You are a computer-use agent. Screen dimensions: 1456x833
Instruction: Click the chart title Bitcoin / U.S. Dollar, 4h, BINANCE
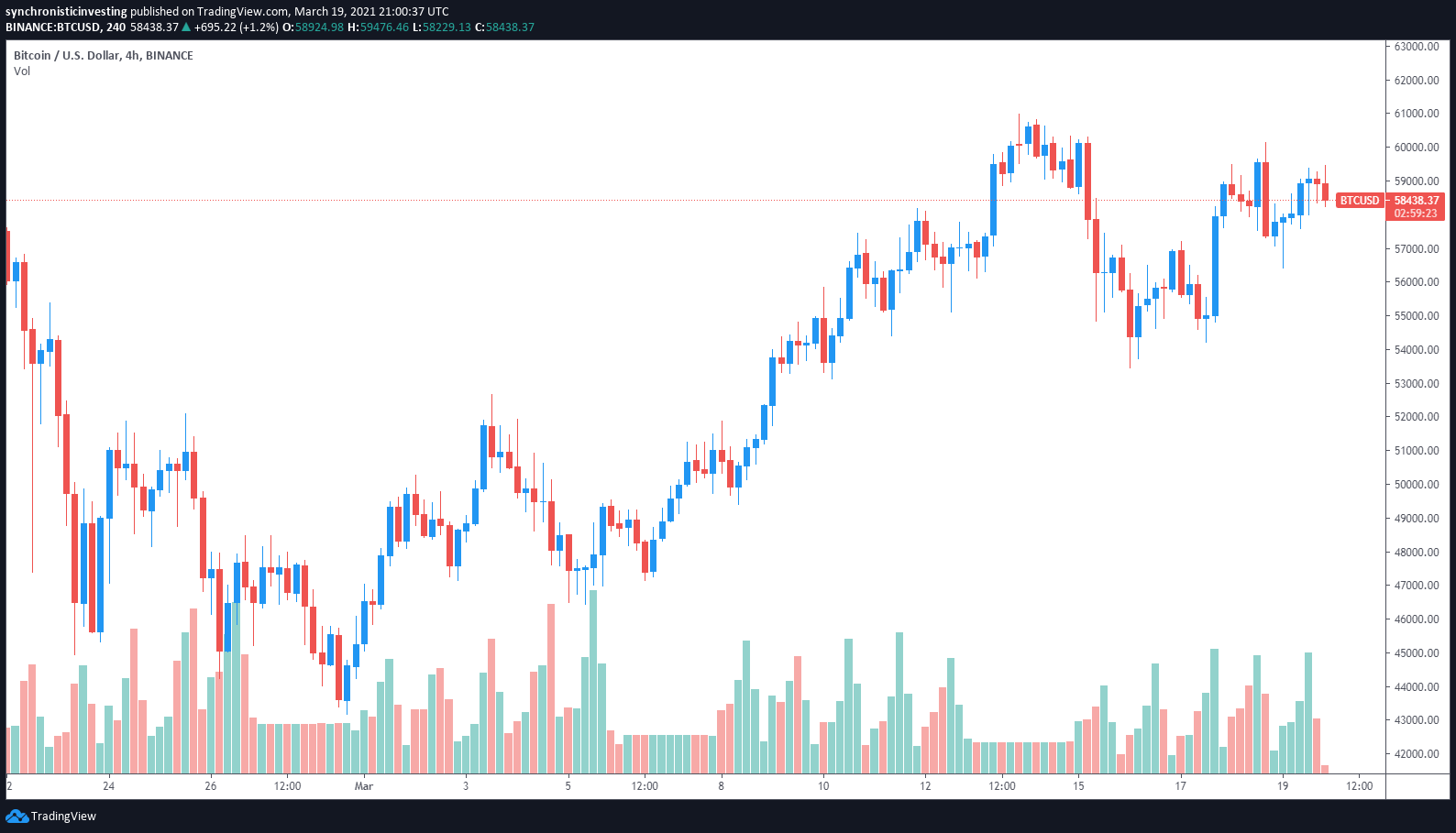(x=104, y=55)
